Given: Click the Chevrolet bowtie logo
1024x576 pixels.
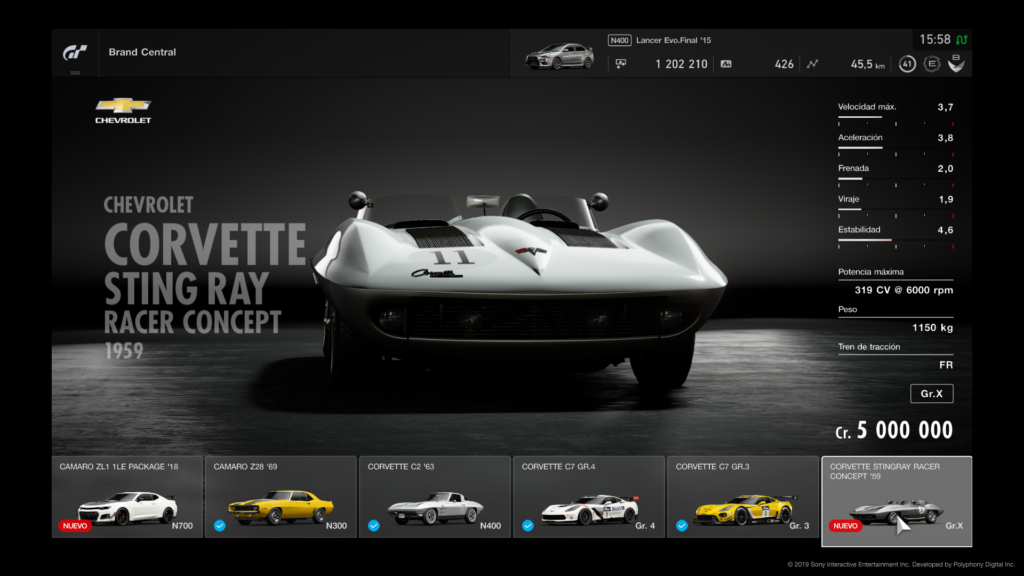Looking at the screenshot, I should click(123, 105).
